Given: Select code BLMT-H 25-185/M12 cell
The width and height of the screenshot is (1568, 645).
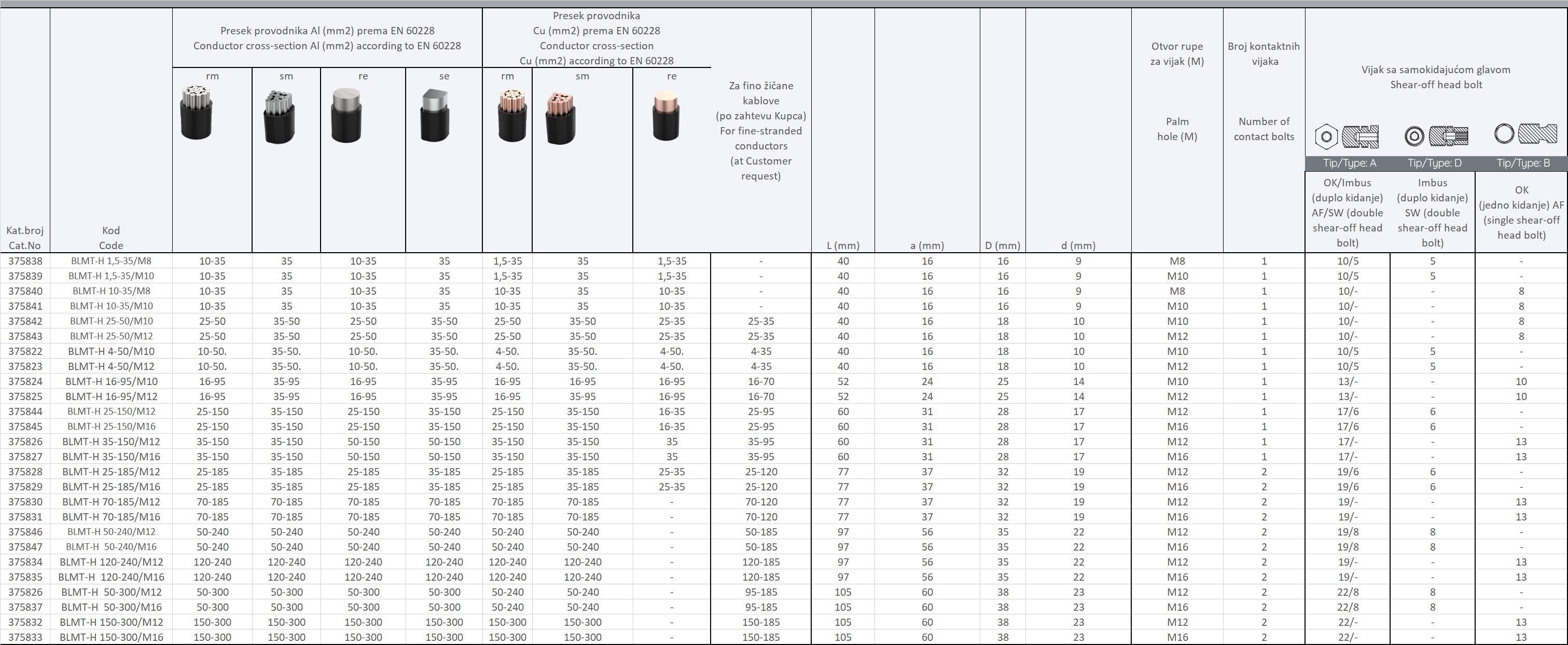Looking at the screenshot, I should coord(112,471).
